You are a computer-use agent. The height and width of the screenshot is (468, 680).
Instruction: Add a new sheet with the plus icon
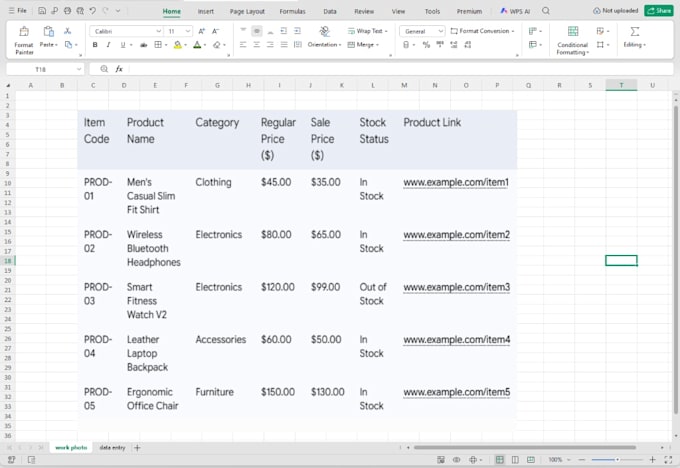[137, 448]
